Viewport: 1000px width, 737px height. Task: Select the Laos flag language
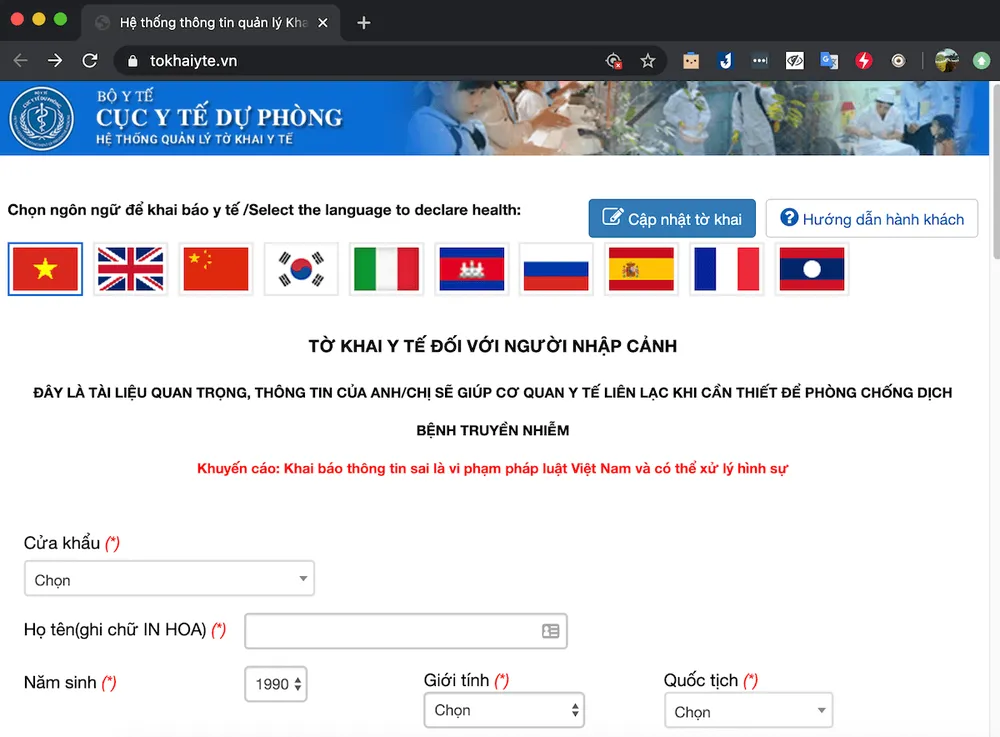coord(811,269)
